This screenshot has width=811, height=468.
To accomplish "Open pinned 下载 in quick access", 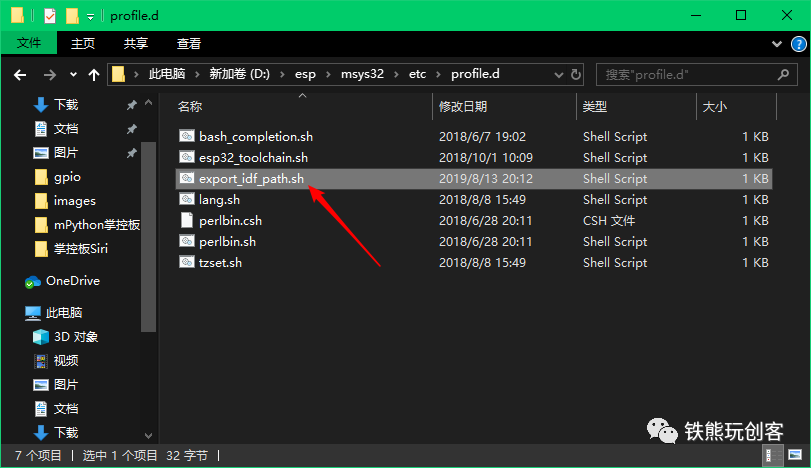I will click(66, 105).
